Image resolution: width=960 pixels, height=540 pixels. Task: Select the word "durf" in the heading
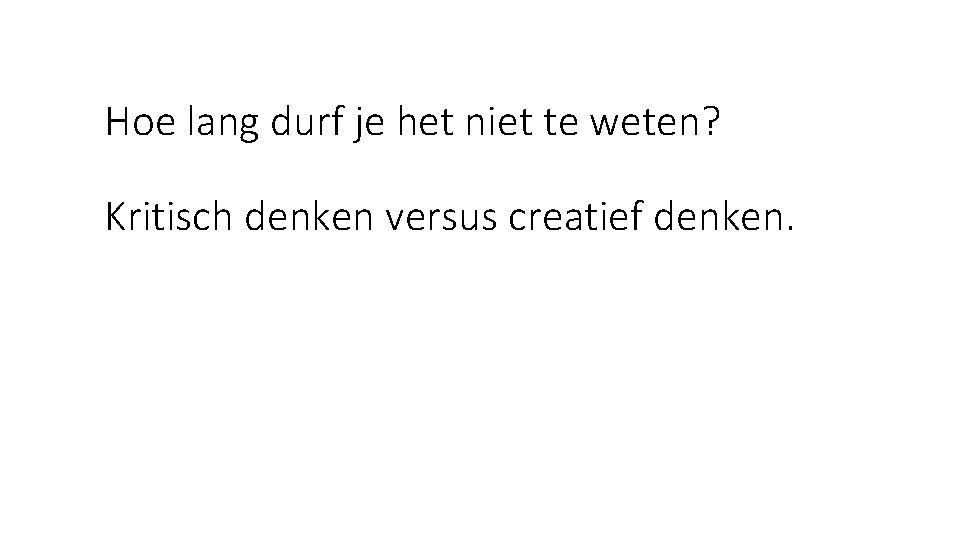(306, 121)
